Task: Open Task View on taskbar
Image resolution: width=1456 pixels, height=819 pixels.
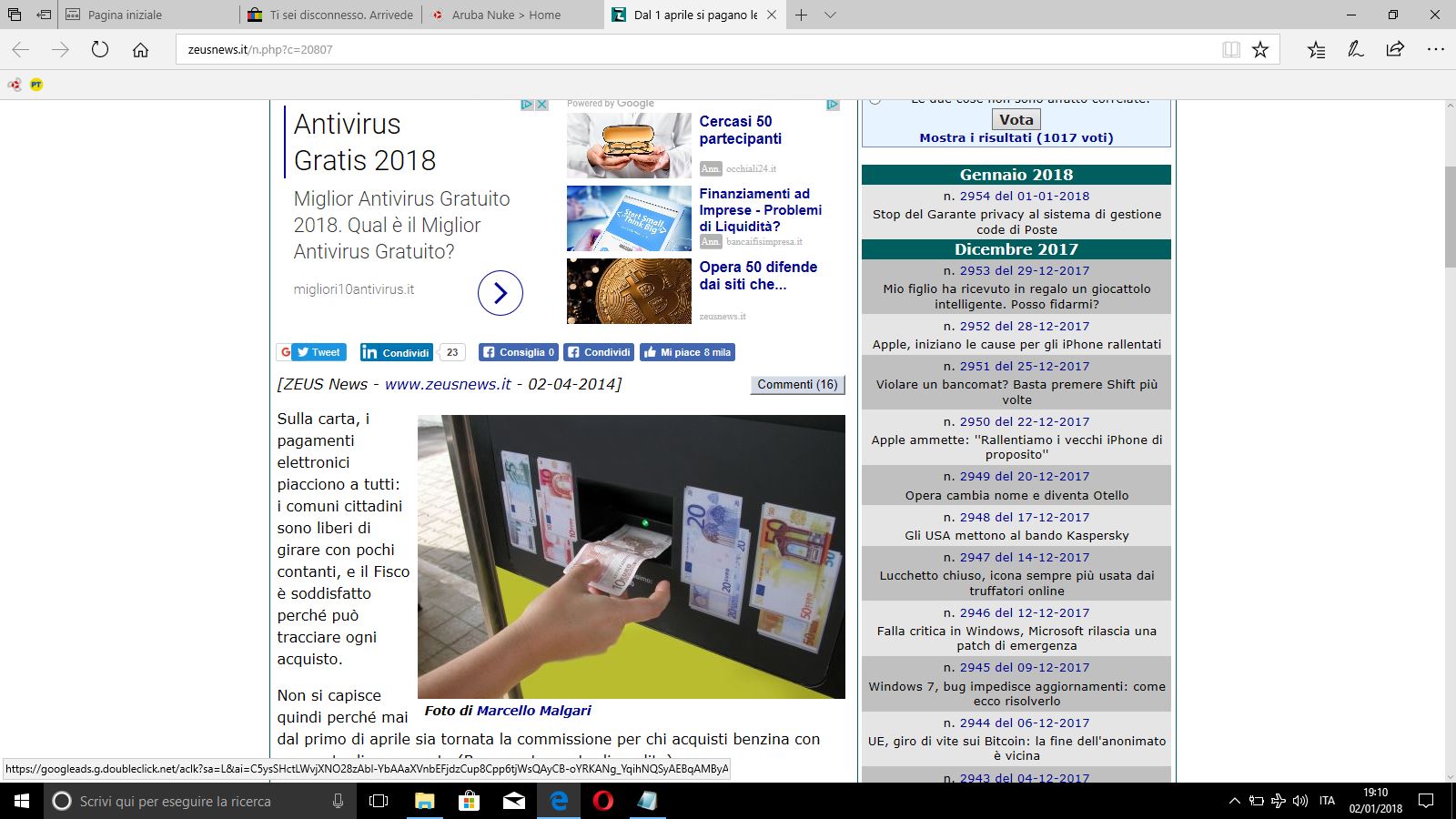Action: click(379, 801)
